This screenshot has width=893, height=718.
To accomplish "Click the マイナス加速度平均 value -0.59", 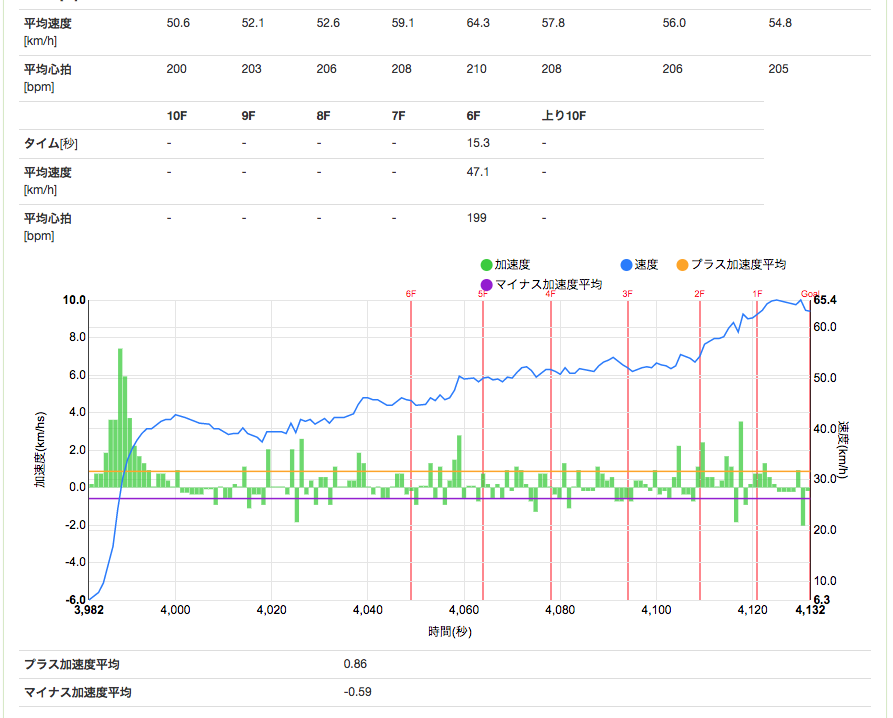I will click(x=358, y=692).
